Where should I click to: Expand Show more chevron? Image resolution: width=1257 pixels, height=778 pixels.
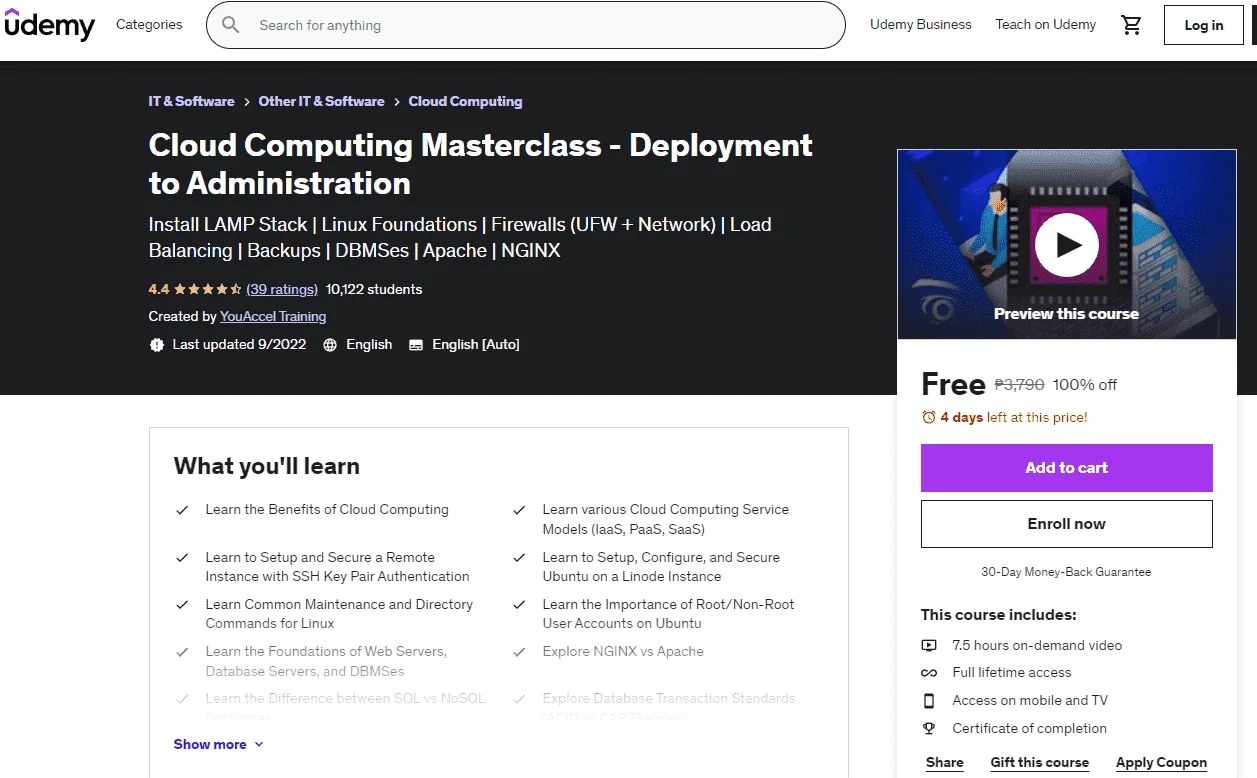259,744
